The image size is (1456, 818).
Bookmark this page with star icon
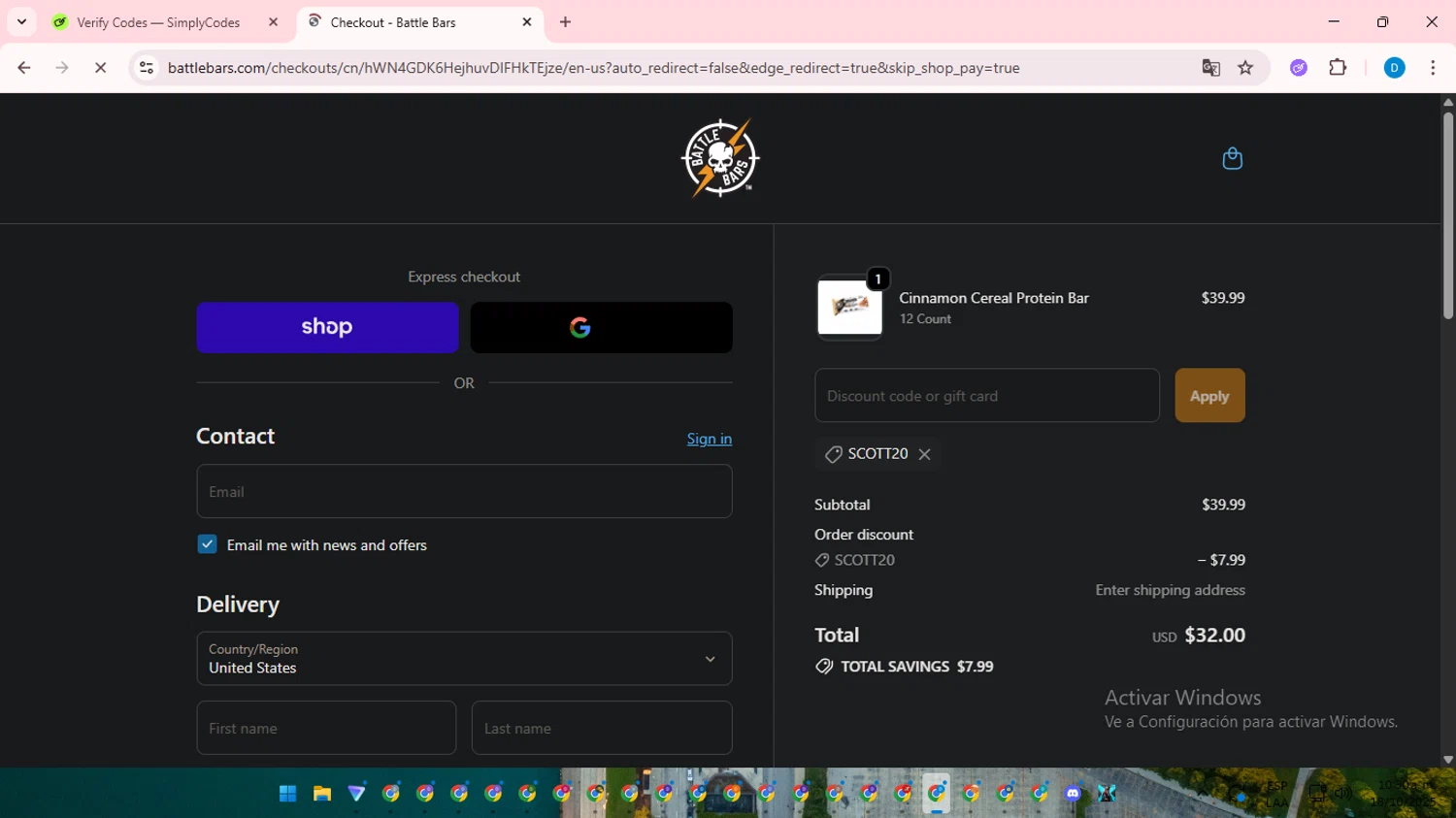[x=1245, y=68]
